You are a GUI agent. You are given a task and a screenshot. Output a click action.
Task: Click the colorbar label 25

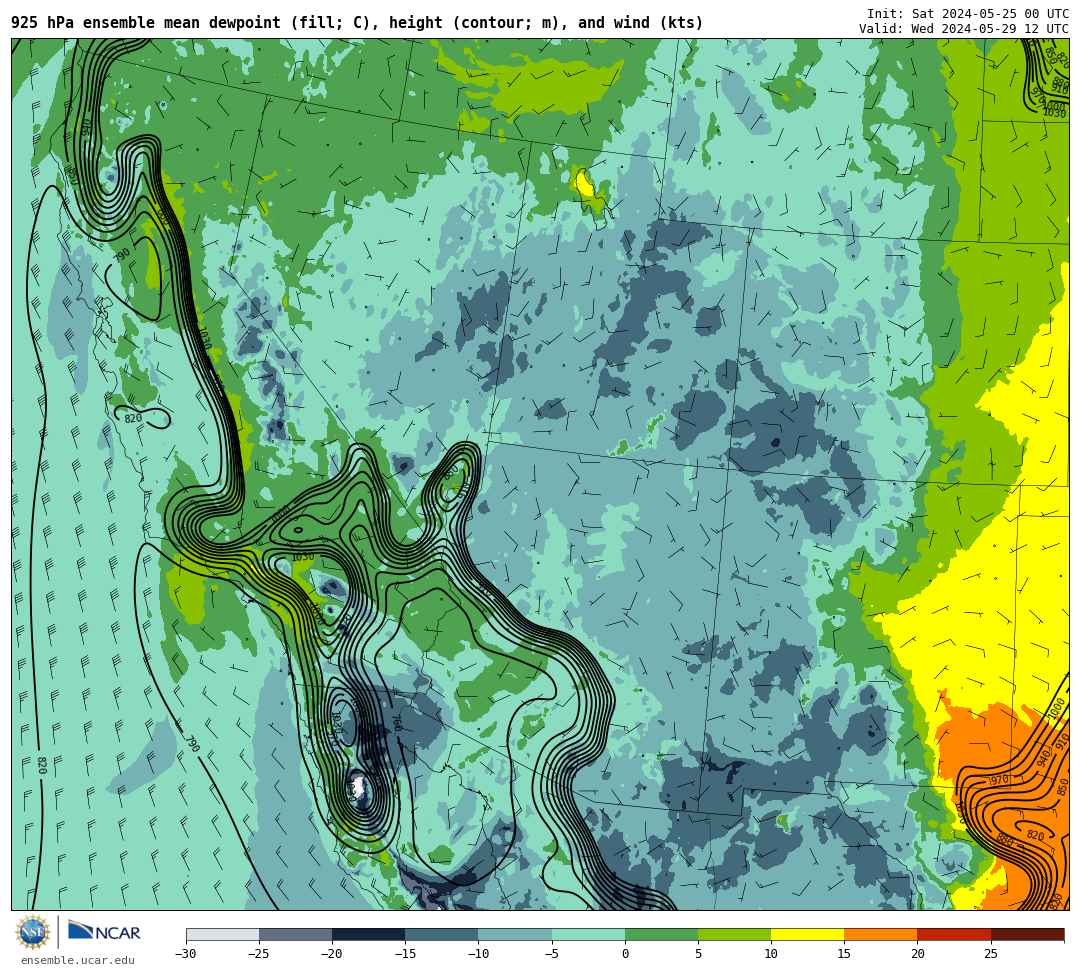click(x=990, y=954)
